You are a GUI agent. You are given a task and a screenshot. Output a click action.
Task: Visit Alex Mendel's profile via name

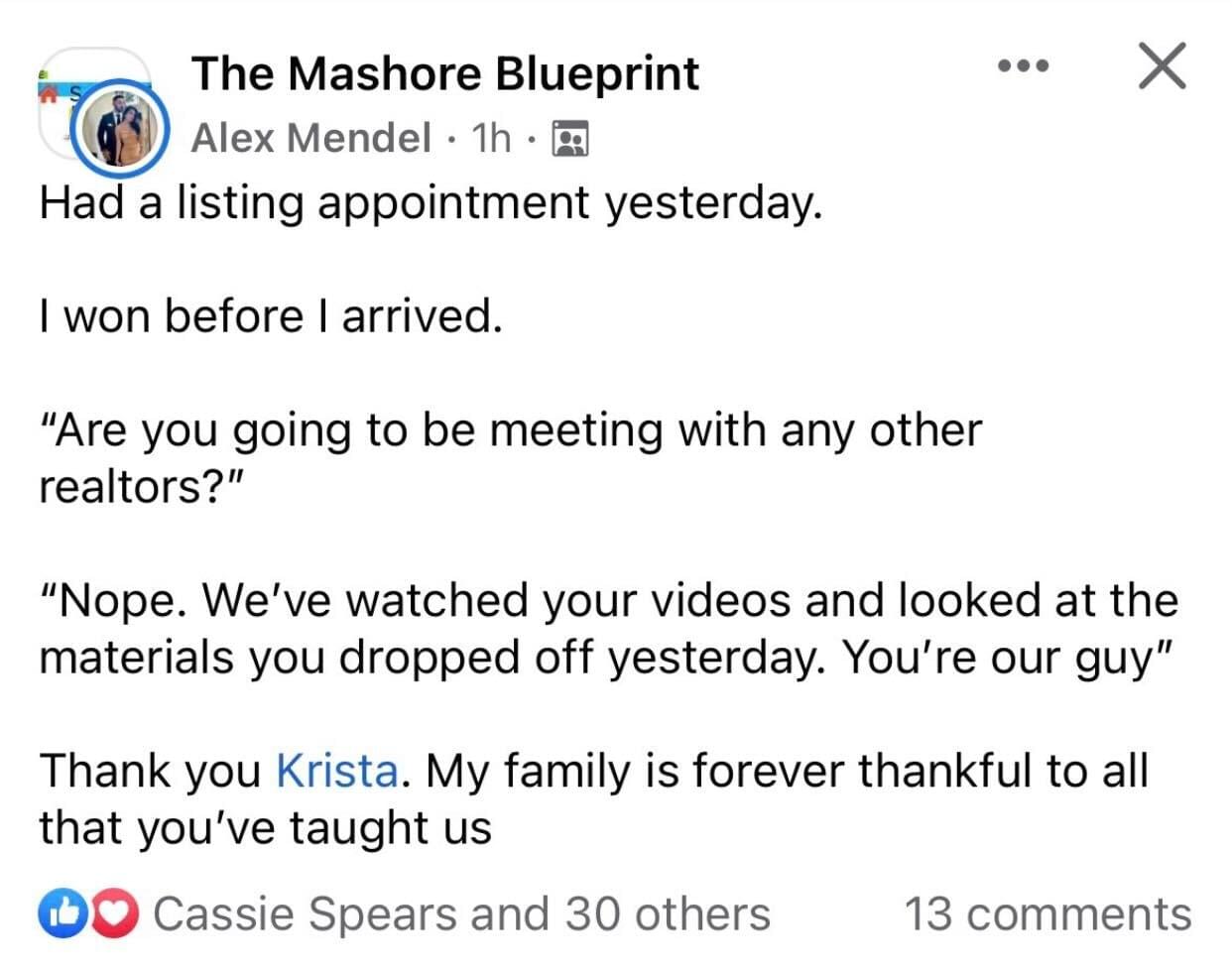click(310, 139)
